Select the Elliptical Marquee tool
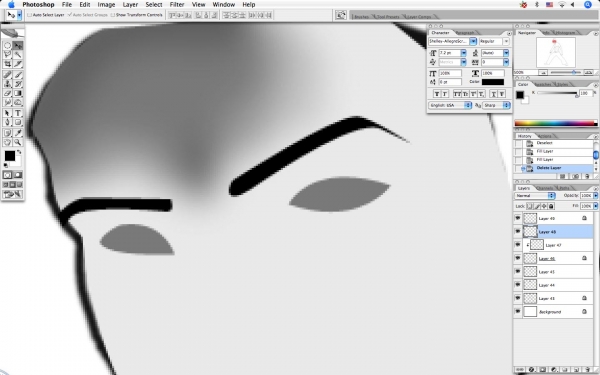Viewport: 600px width, 375px height. [7, 46]
